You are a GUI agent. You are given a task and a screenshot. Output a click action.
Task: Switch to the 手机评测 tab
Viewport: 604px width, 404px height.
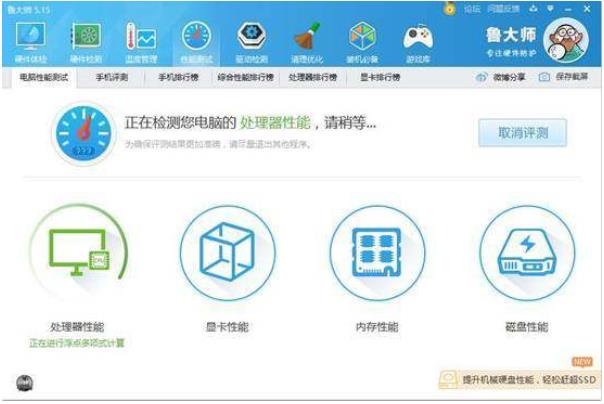click(x=112, y=77)
